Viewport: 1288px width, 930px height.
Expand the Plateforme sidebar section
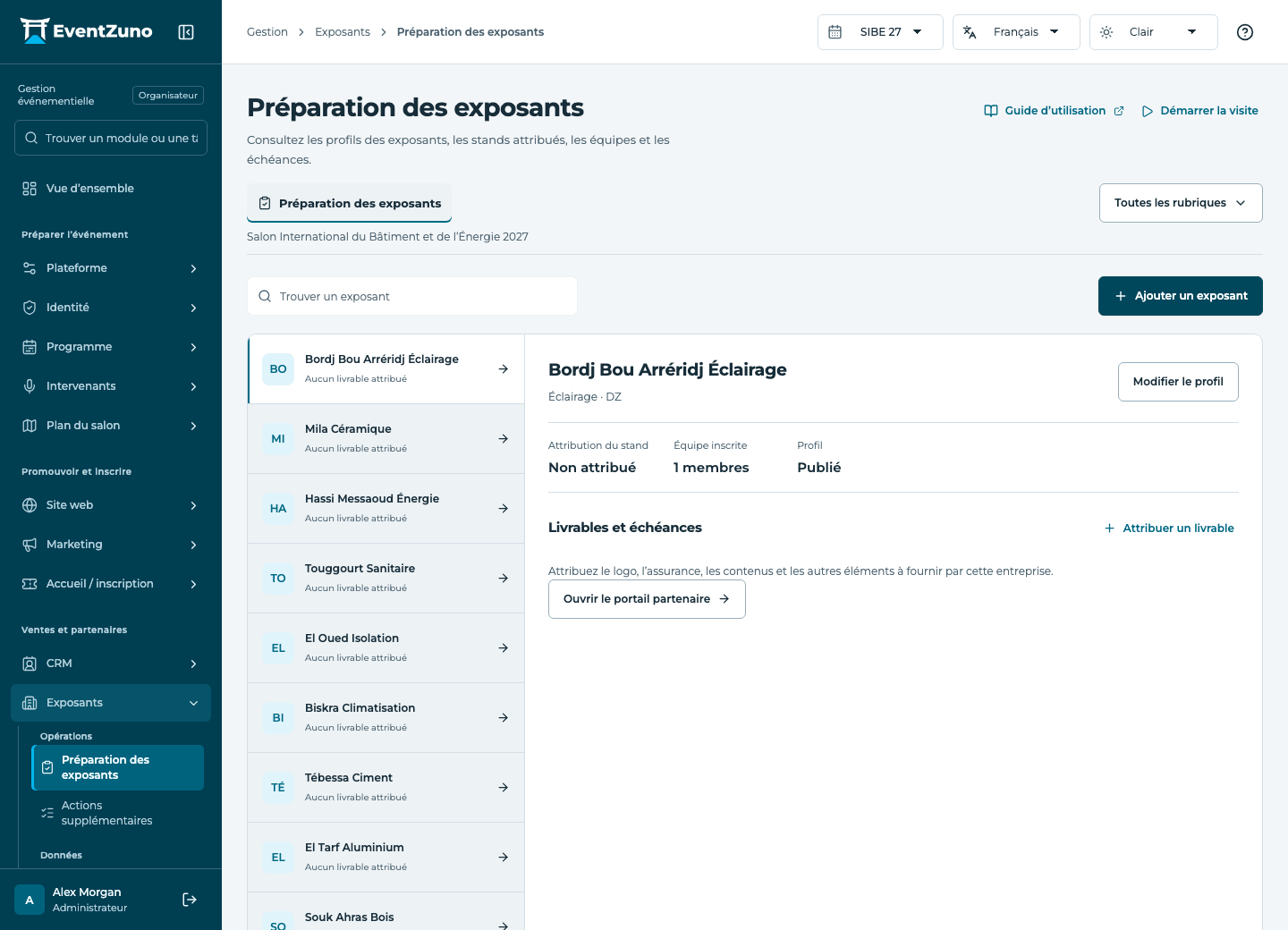coord(111,268)
